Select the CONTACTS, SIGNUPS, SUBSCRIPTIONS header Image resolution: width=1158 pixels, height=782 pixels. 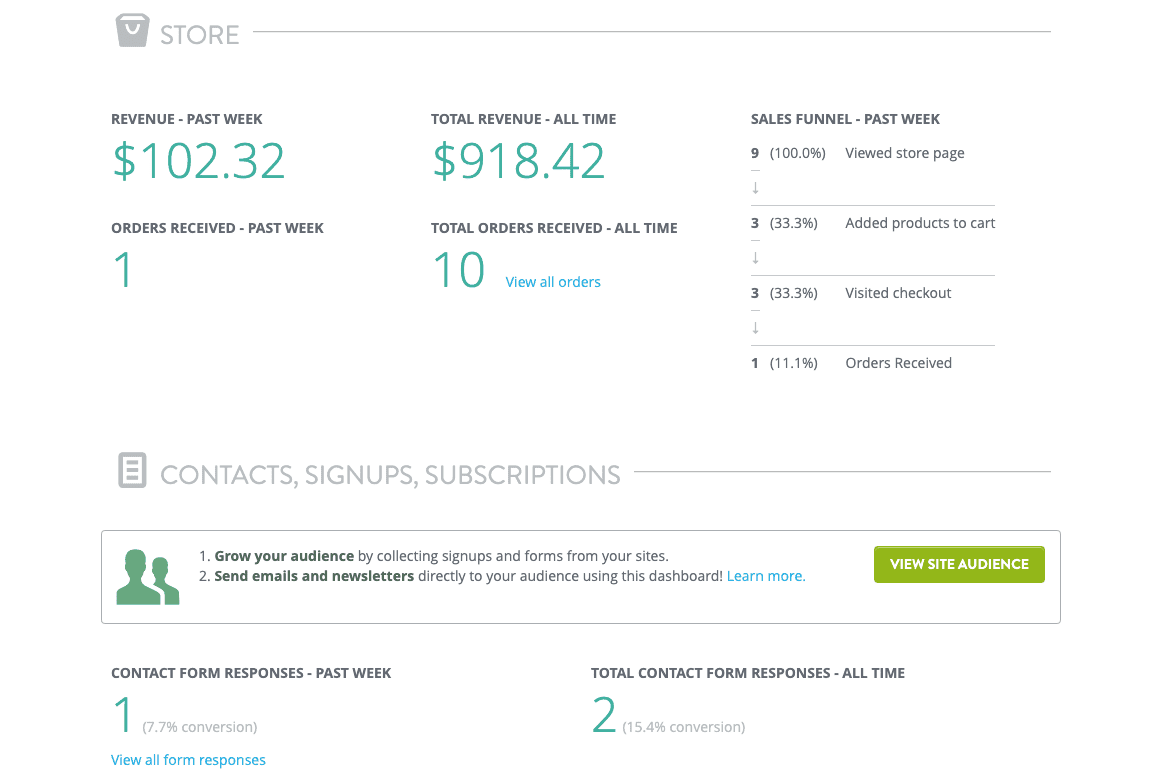point(391,473)
